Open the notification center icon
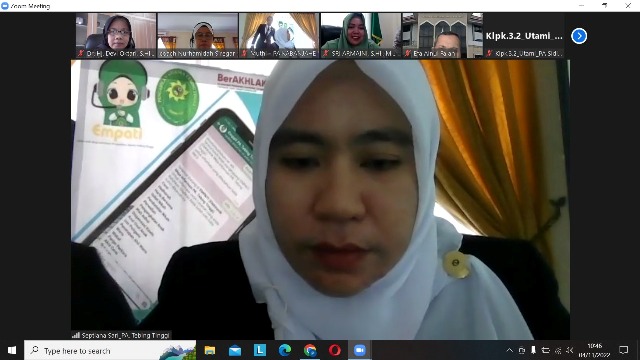640x360 pixels. [623, 350]
